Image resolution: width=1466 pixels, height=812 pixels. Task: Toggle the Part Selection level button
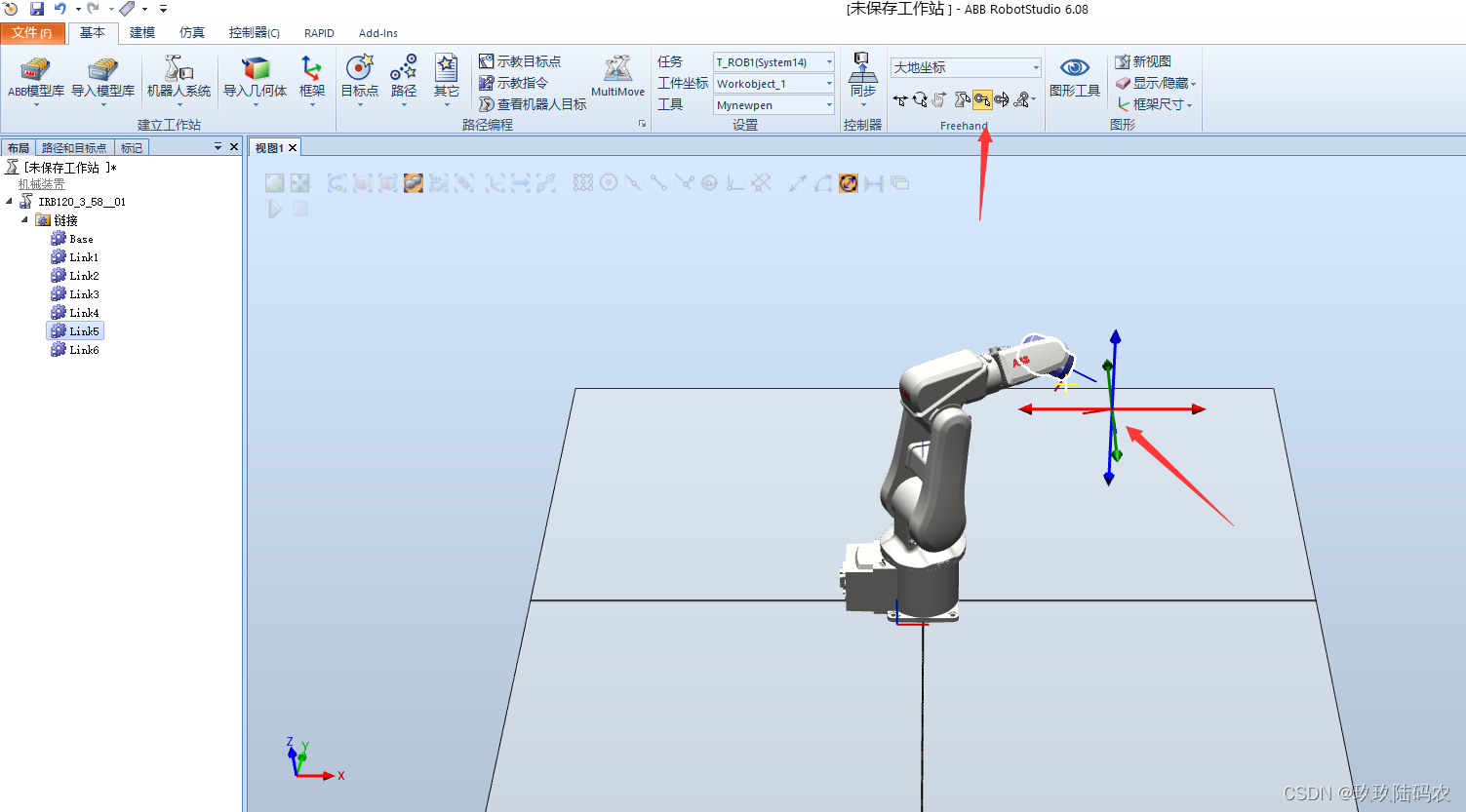coord(414,182)
